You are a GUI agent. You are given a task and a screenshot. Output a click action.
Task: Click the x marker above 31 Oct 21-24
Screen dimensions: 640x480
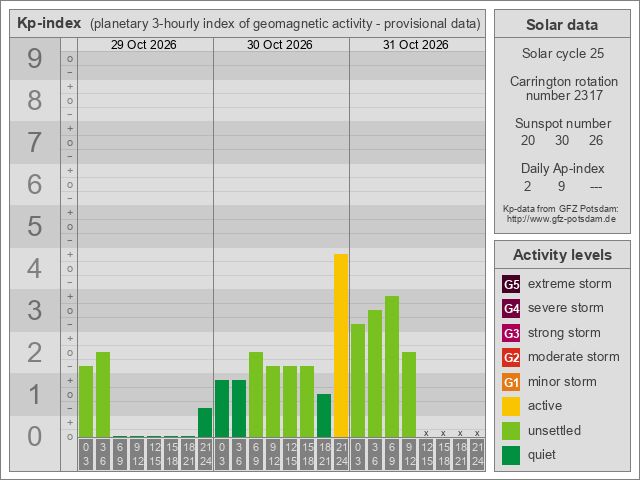click(477, 433)
